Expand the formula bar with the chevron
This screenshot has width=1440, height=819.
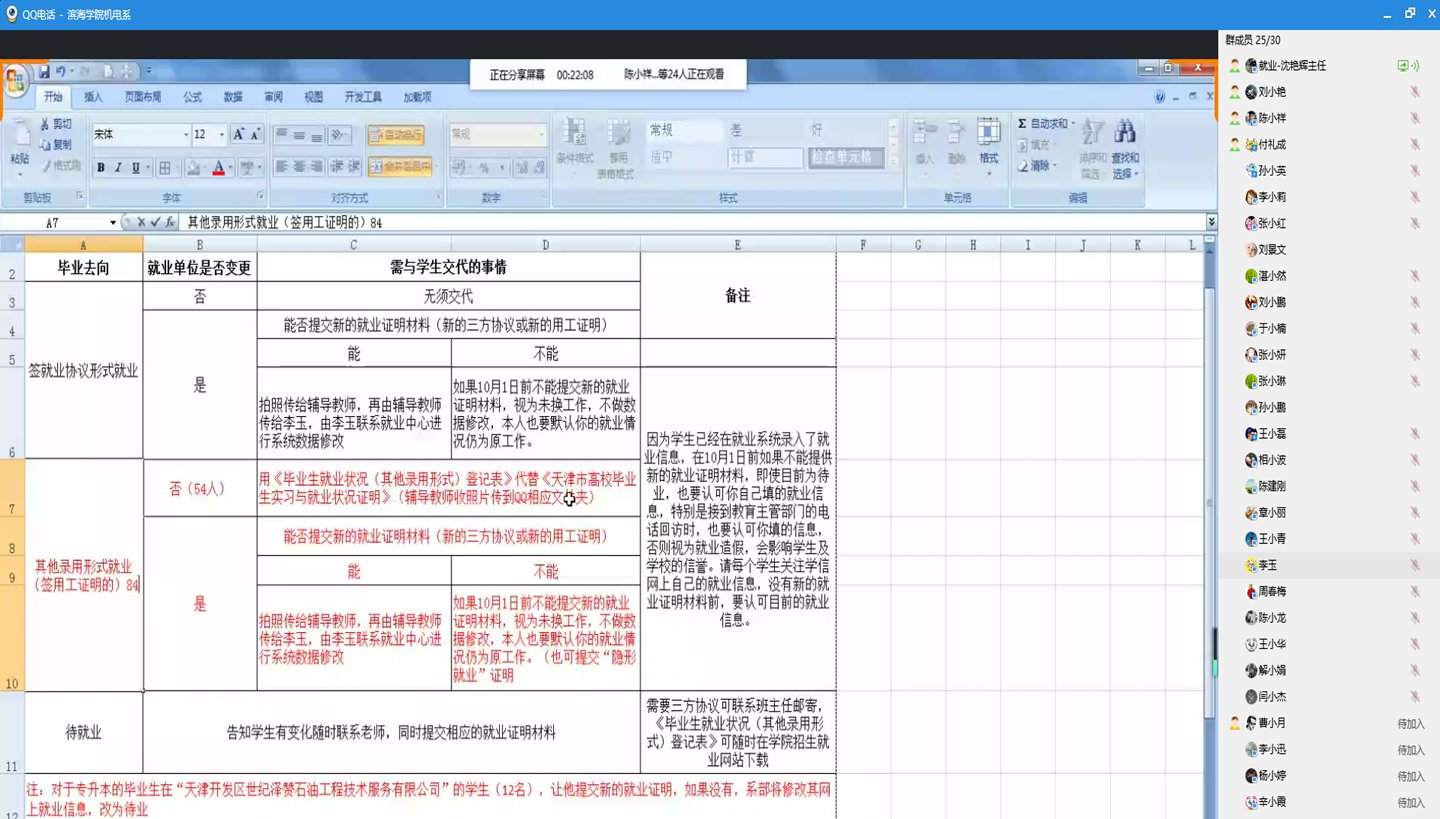point(1211,222)
